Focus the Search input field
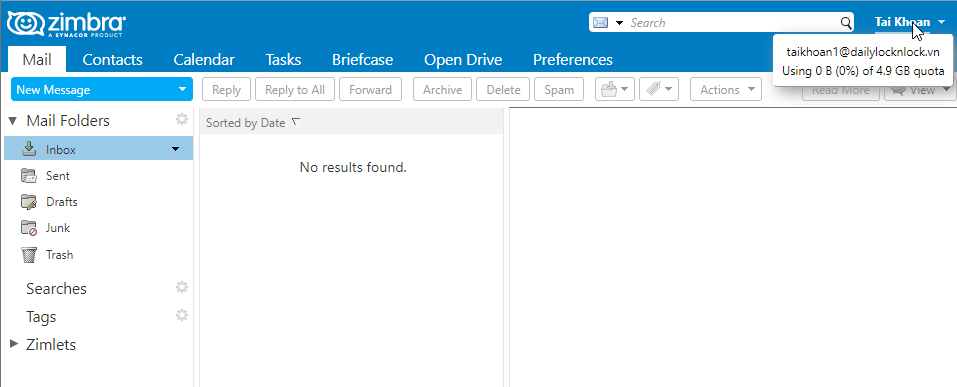 point(733,23)
